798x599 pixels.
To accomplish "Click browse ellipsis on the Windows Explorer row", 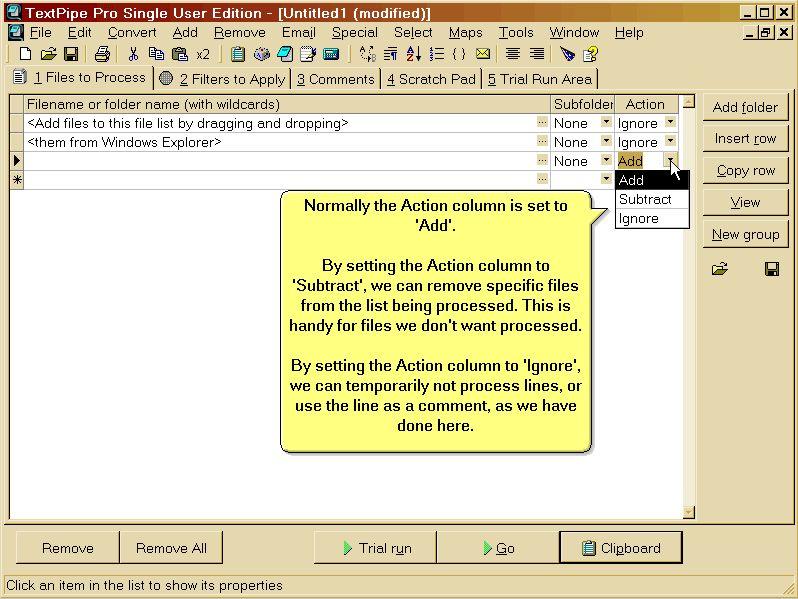I will (x=542, y=141).
